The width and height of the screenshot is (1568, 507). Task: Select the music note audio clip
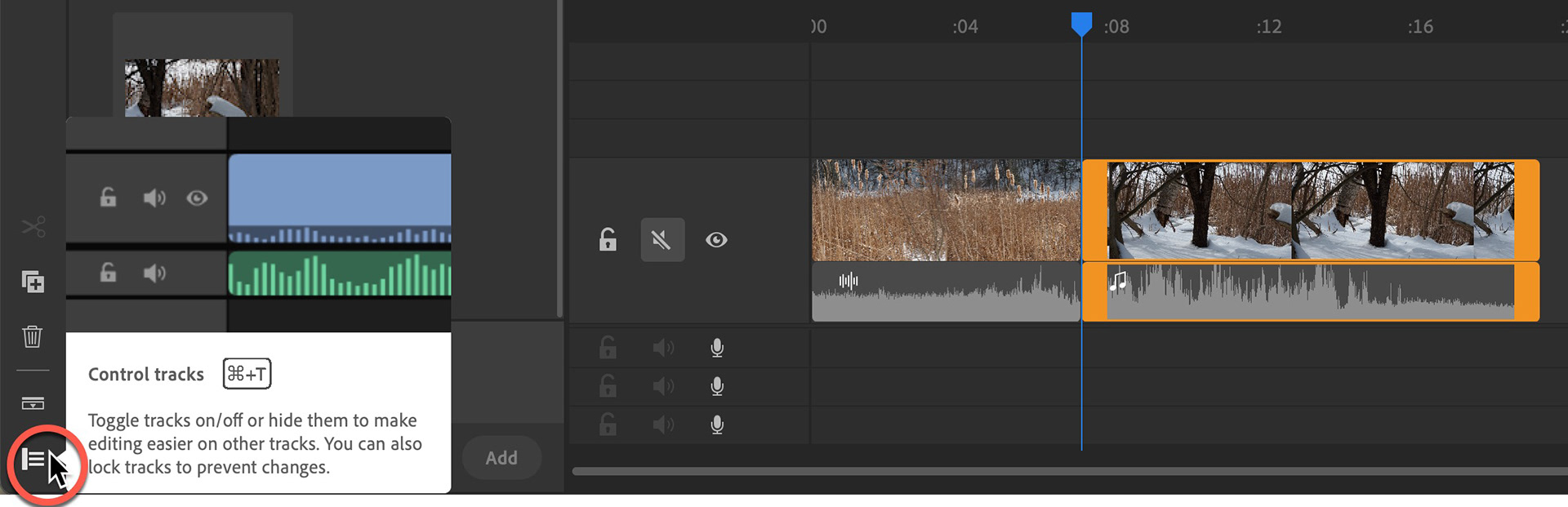click(1311, 291)
